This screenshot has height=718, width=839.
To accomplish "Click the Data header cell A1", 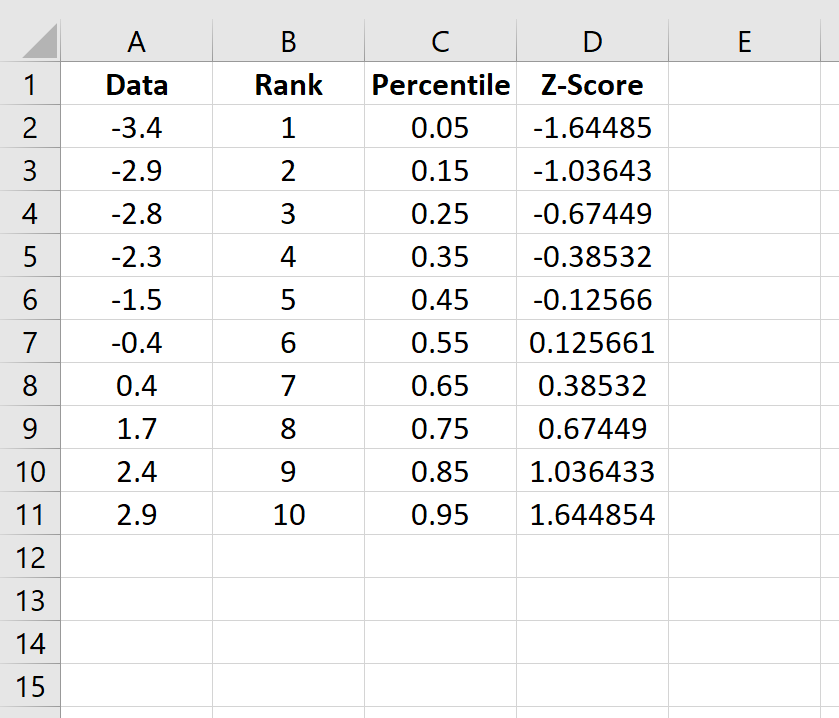I will [x=137, y=85].
